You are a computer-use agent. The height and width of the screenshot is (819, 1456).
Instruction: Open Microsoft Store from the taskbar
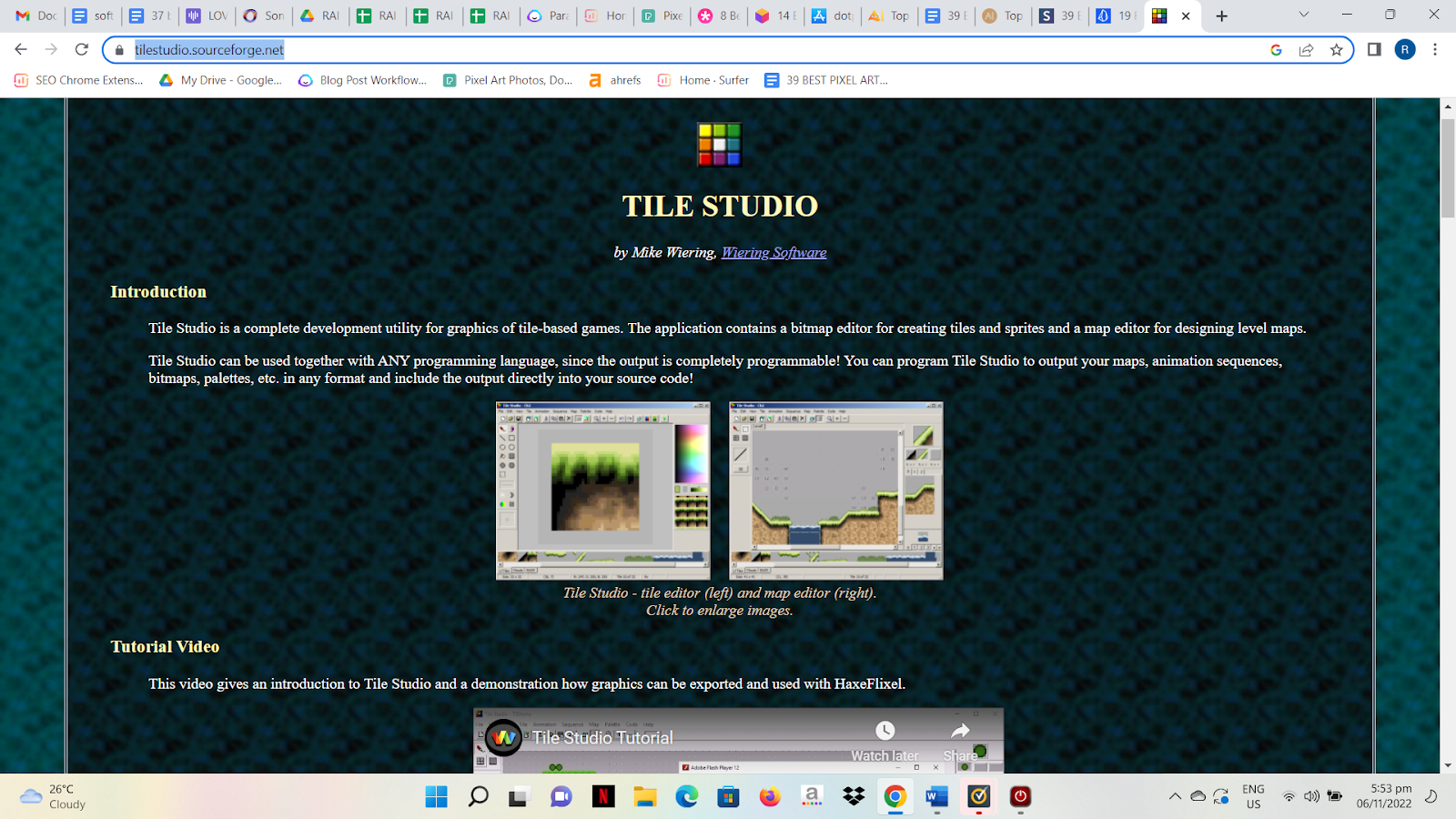point(728,797)
